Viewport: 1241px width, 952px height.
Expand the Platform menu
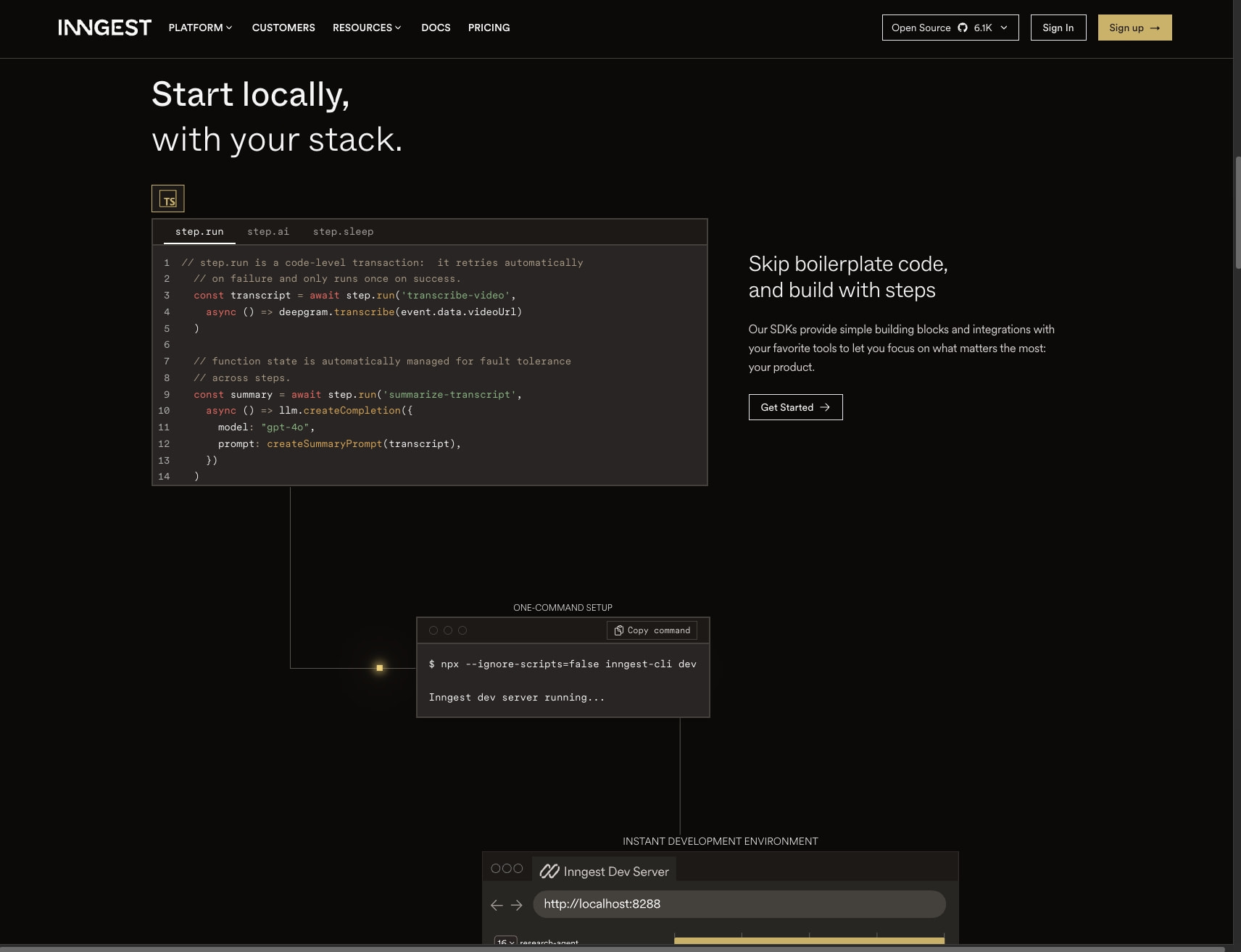coord(200,28)
